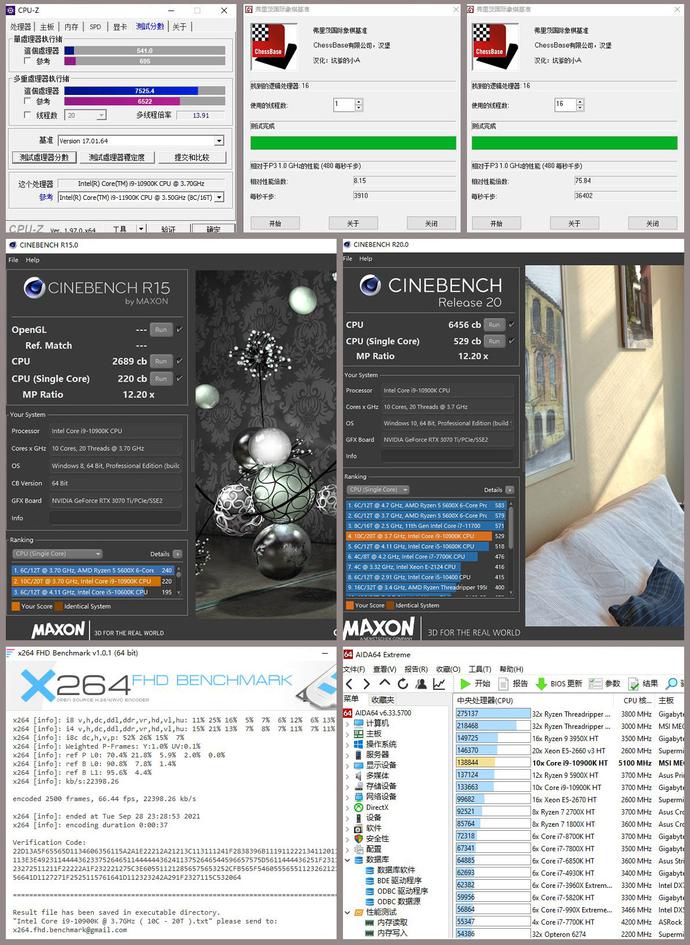Collapse 数据库 node in AIDA64 tree
This screenshot has width=690, height=945.
tap(348, 859)
